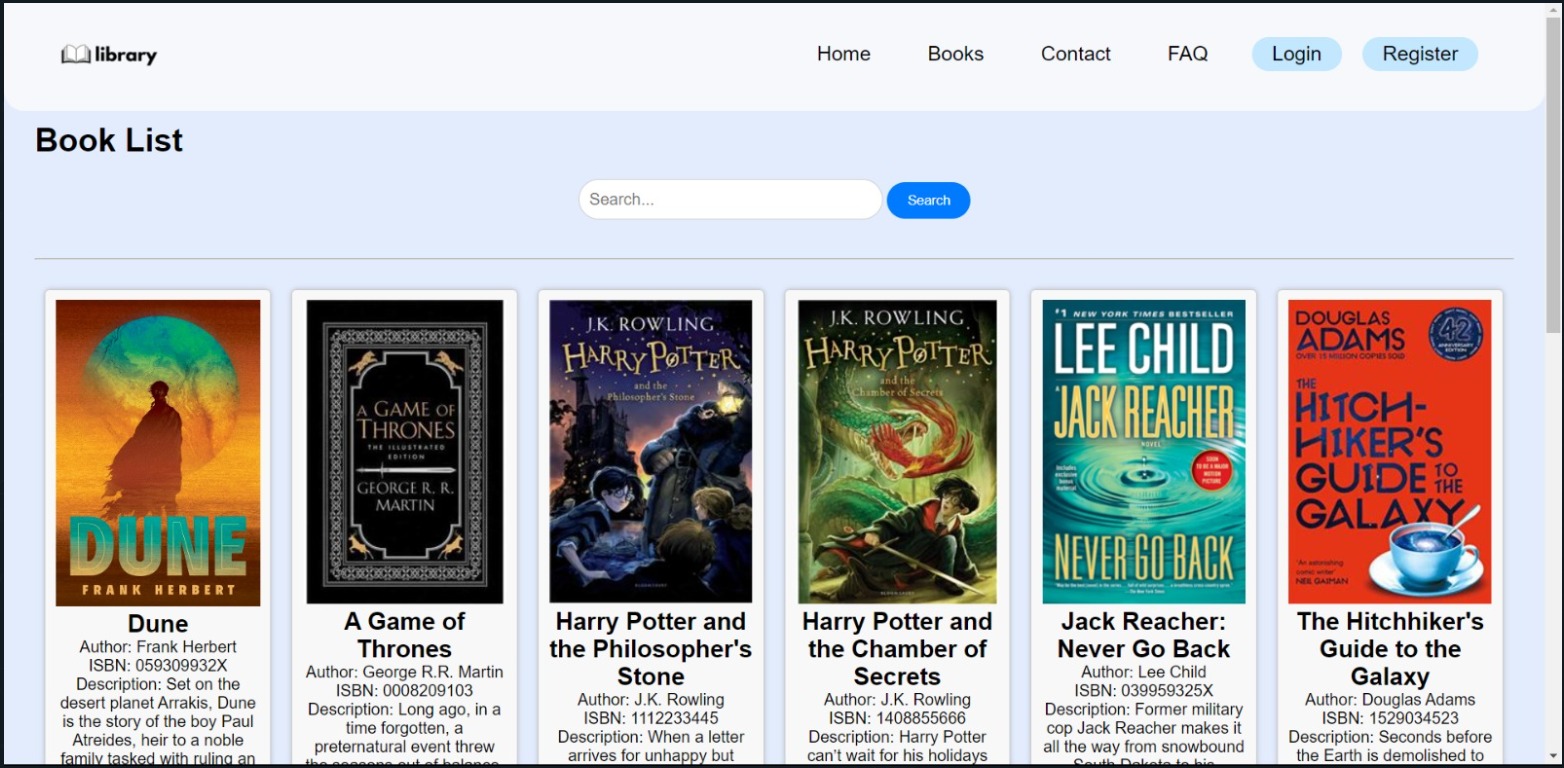1564x768 pixels.
Task: Click "Harry Potter and the Philosopher's Stone" title
Action: pyautogui.click(x=651, y=648)
